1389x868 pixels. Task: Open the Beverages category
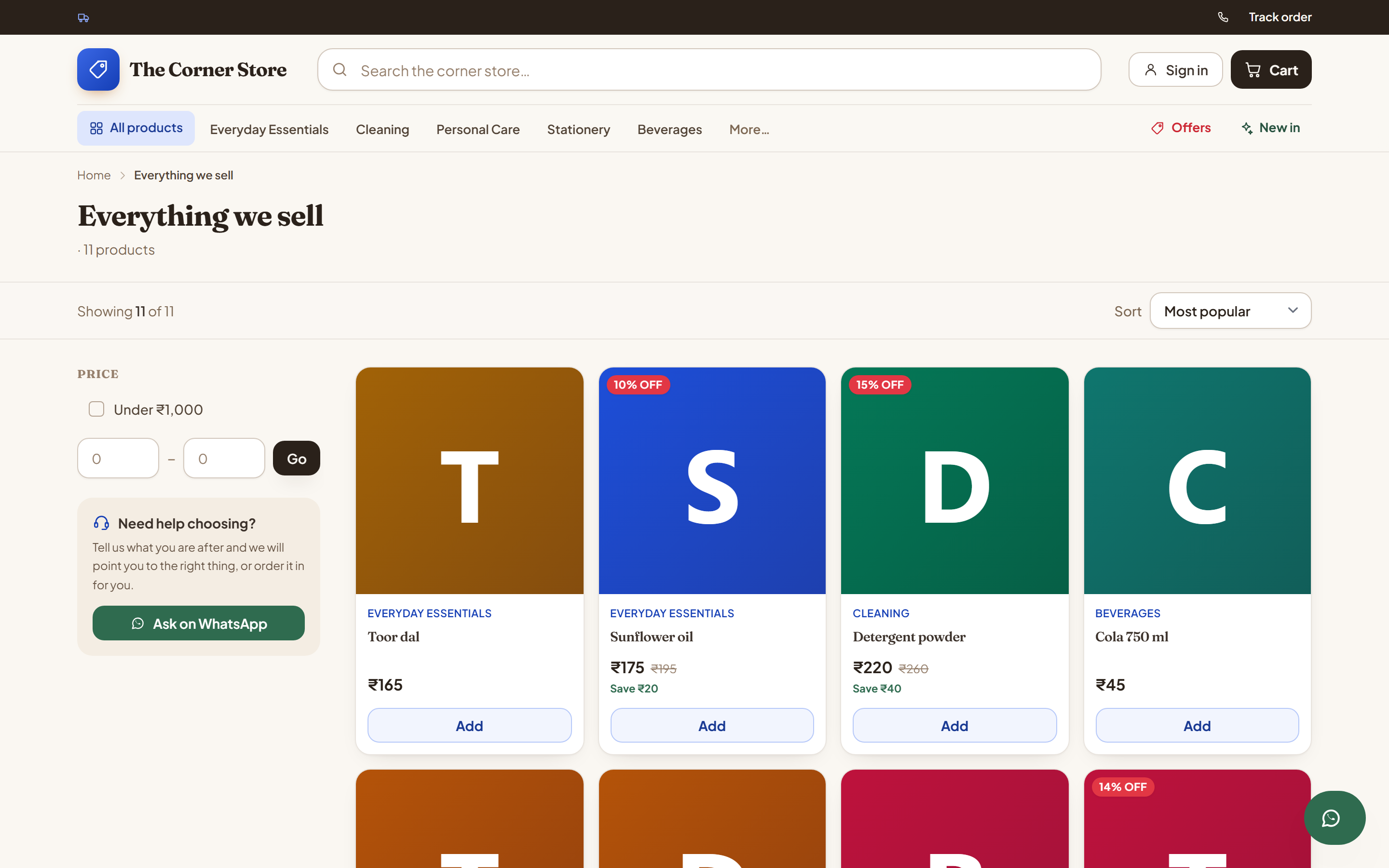click(669, 130)
